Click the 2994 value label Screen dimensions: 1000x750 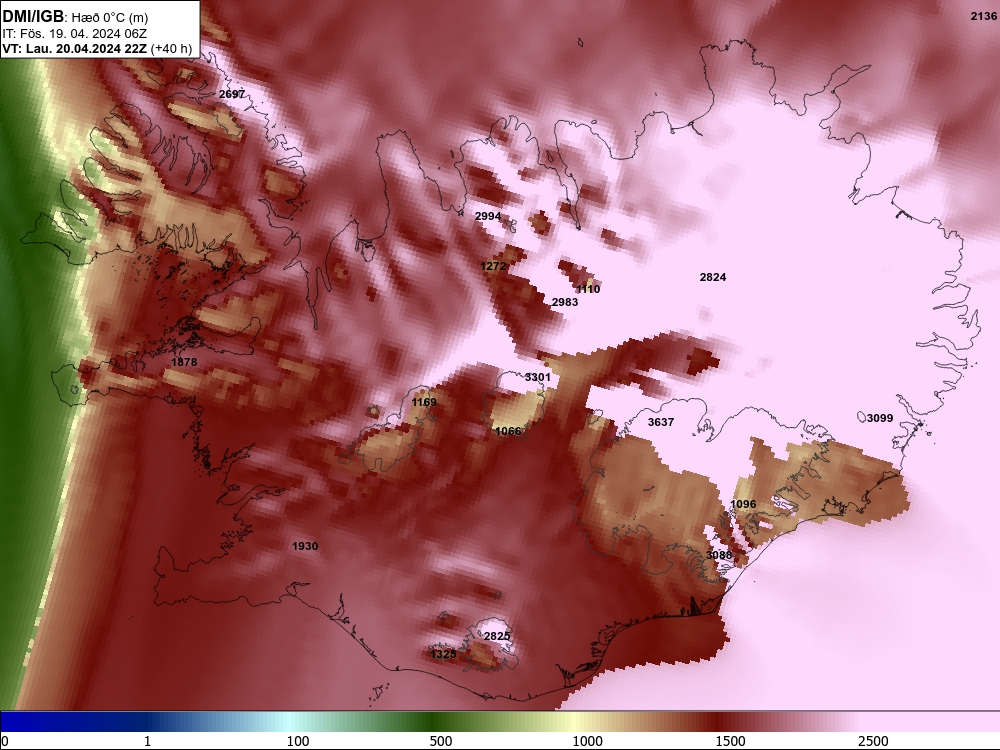[x=488, y=216]
